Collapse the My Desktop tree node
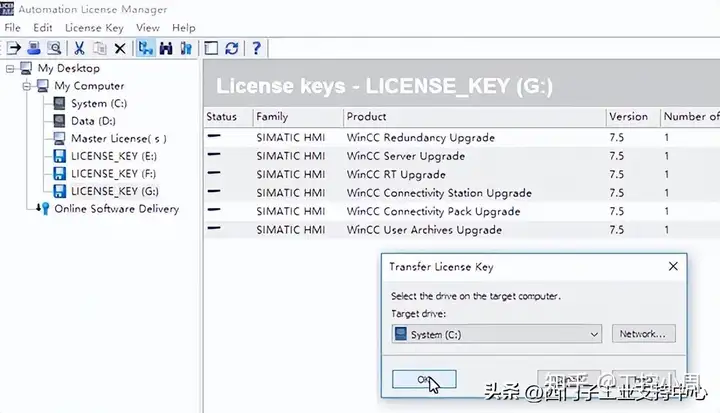This screenshot has width=720, height=413. pos(10,68)
